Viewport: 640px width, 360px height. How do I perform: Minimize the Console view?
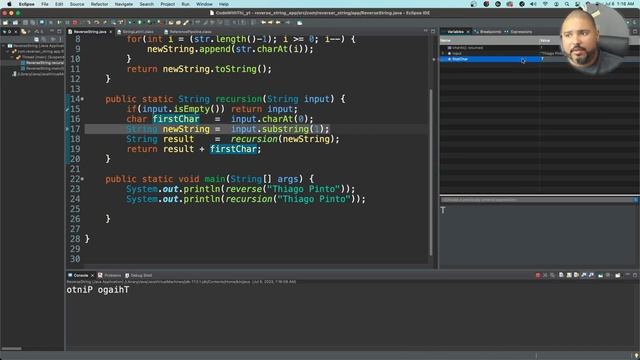click(x=628, y=276)
